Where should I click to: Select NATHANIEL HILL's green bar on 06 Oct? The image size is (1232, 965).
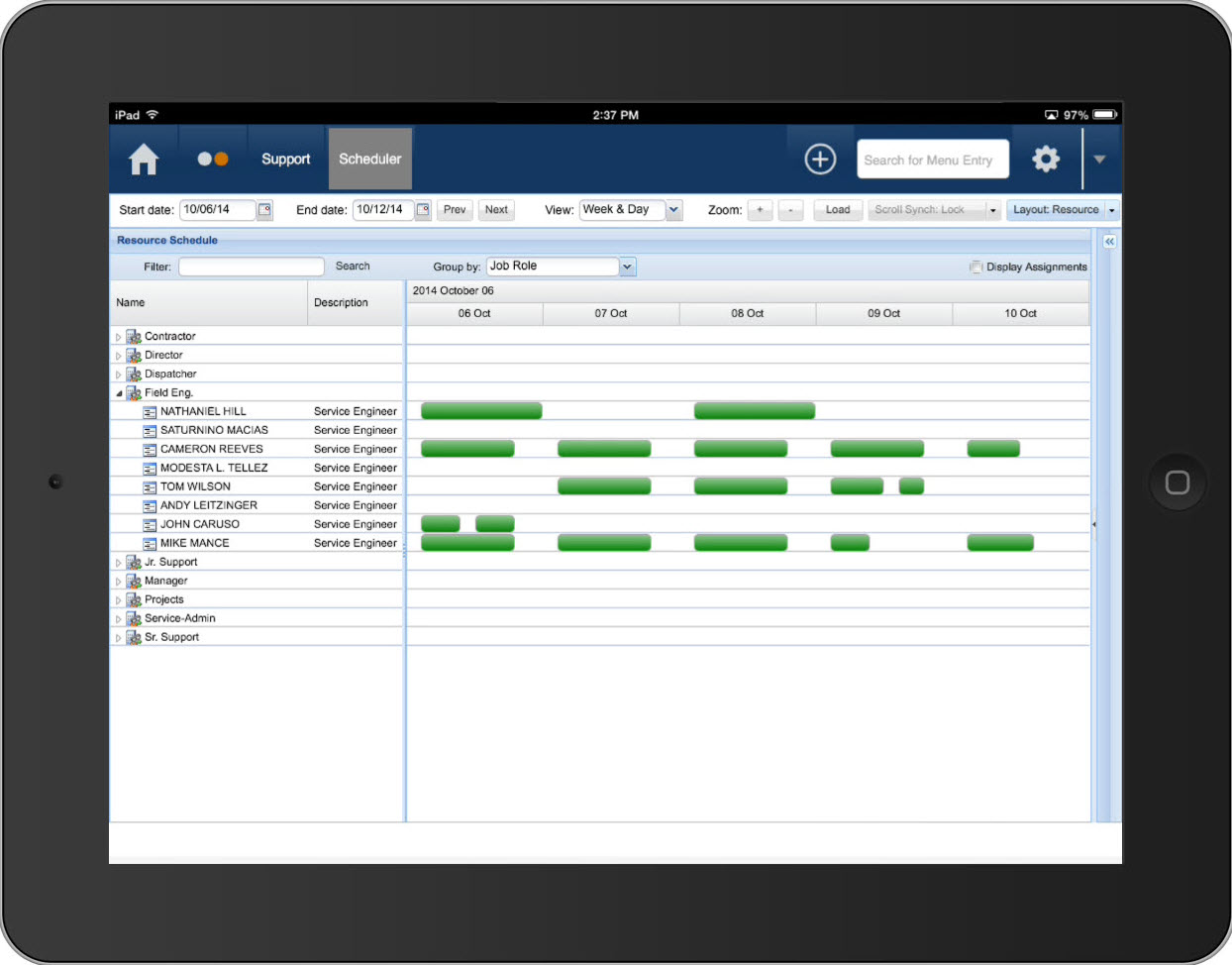pyautogui.click(x=480, y=410)
